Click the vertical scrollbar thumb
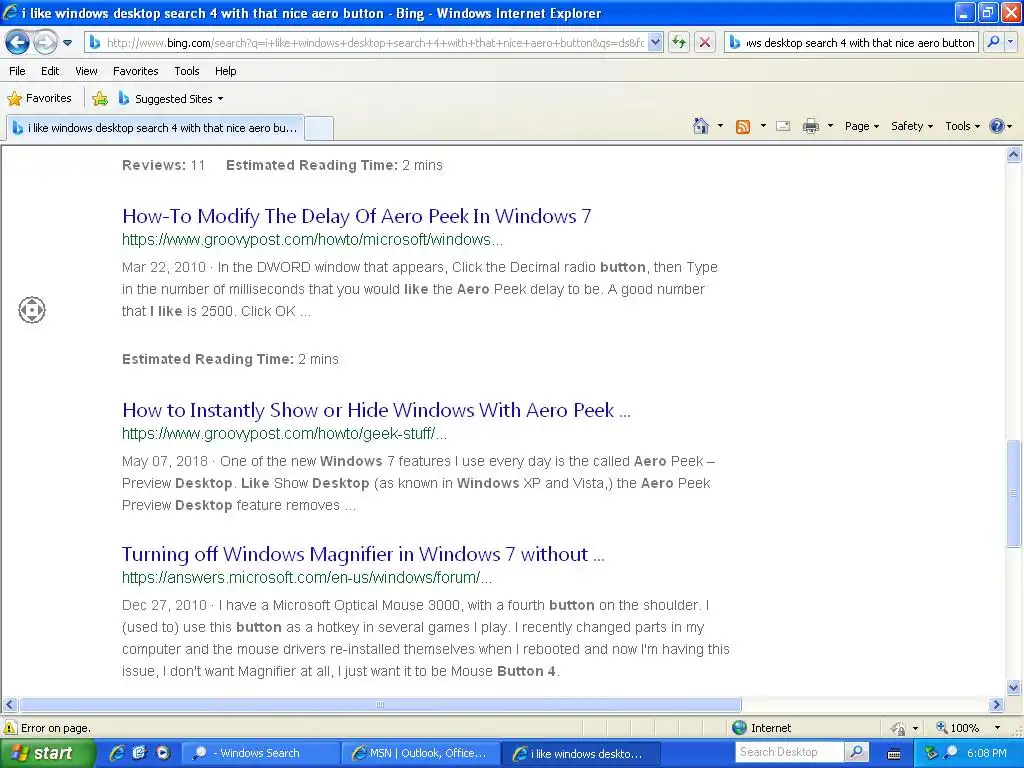Screen dimensions: 1024x768 1014,494
